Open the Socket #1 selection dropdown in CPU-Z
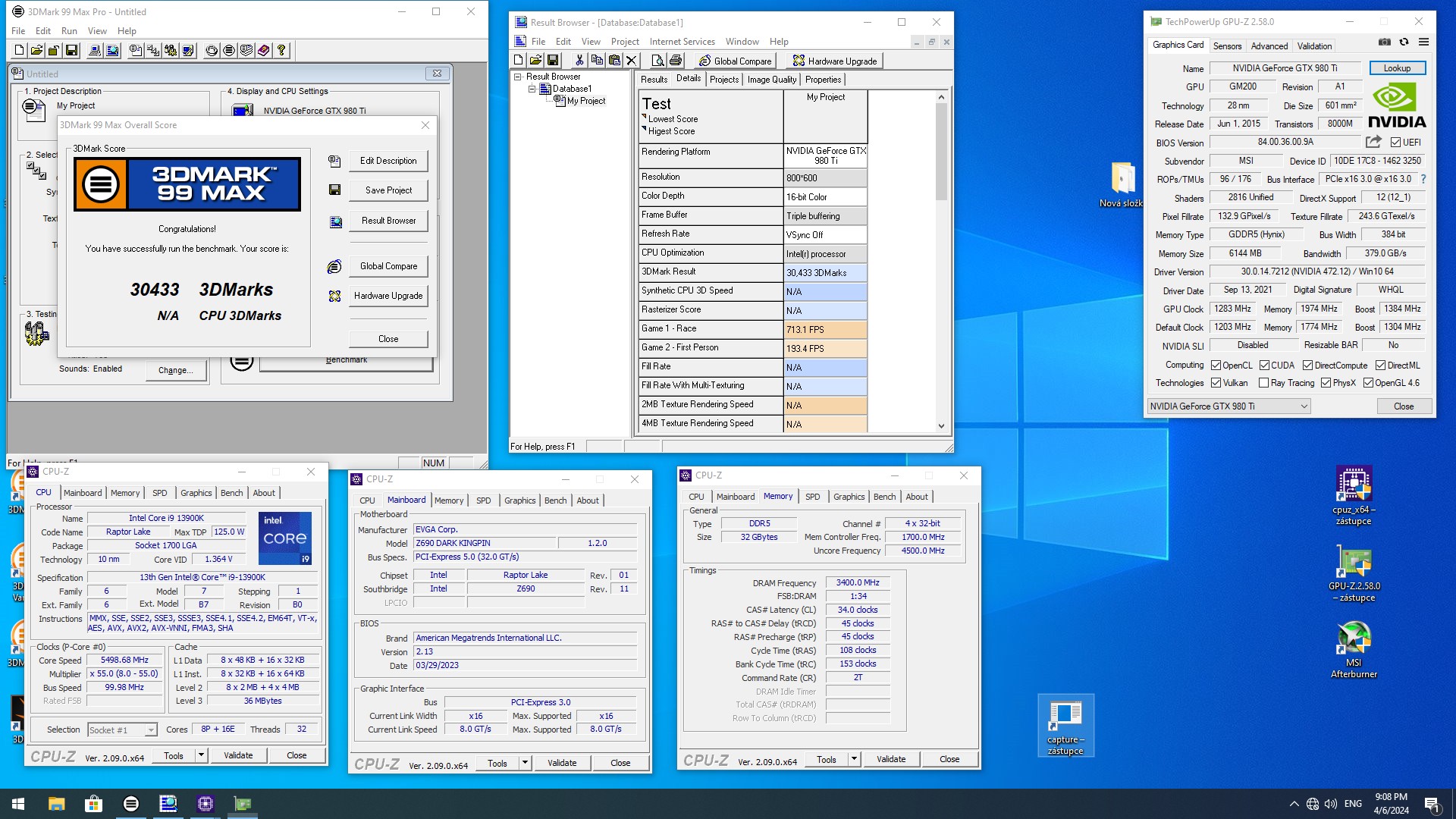 tap(122, 730)
